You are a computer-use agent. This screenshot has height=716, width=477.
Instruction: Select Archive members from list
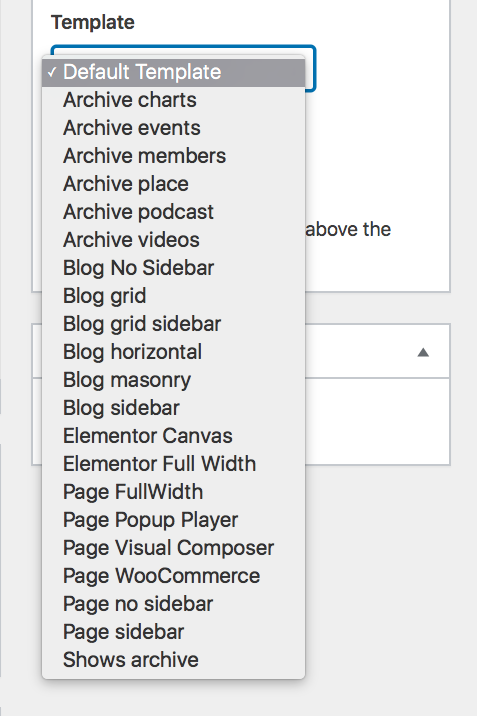[x=173, y=156]
